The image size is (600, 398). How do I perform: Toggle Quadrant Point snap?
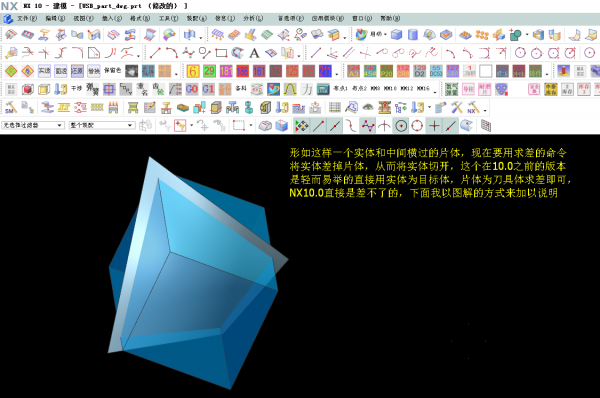click(x=417, y=126)
